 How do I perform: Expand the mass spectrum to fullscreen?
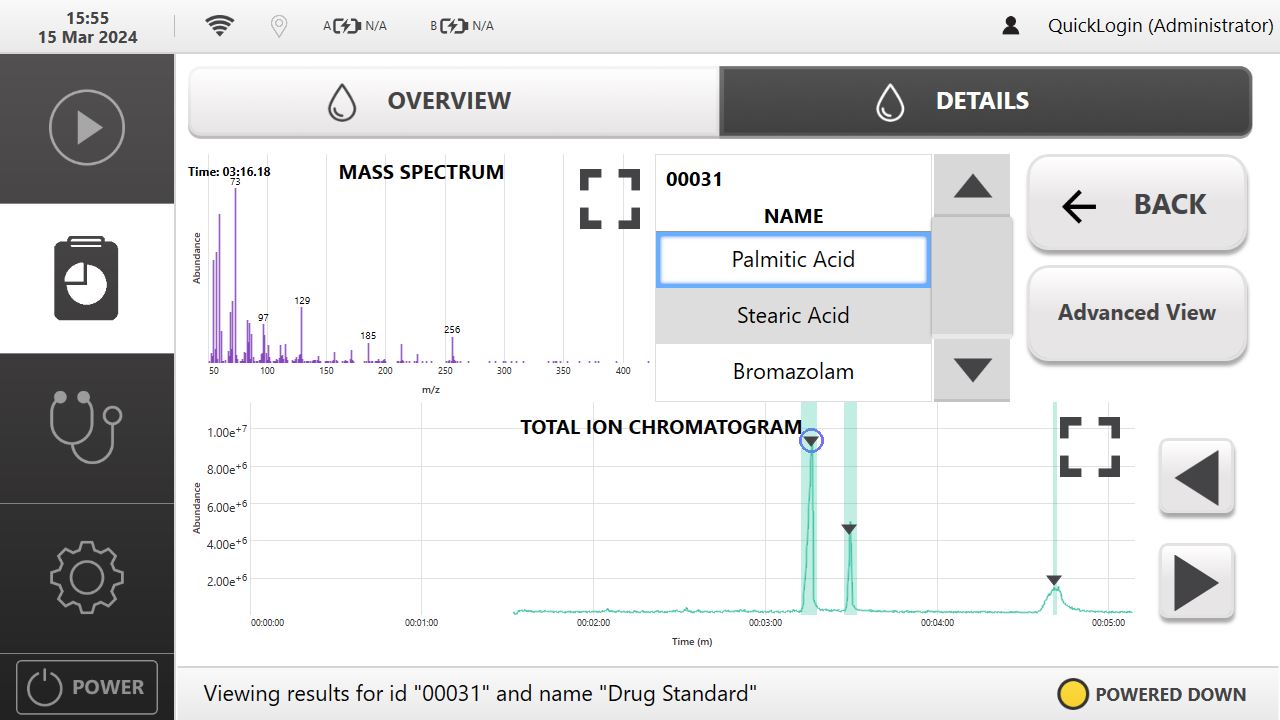click(609, 198)
